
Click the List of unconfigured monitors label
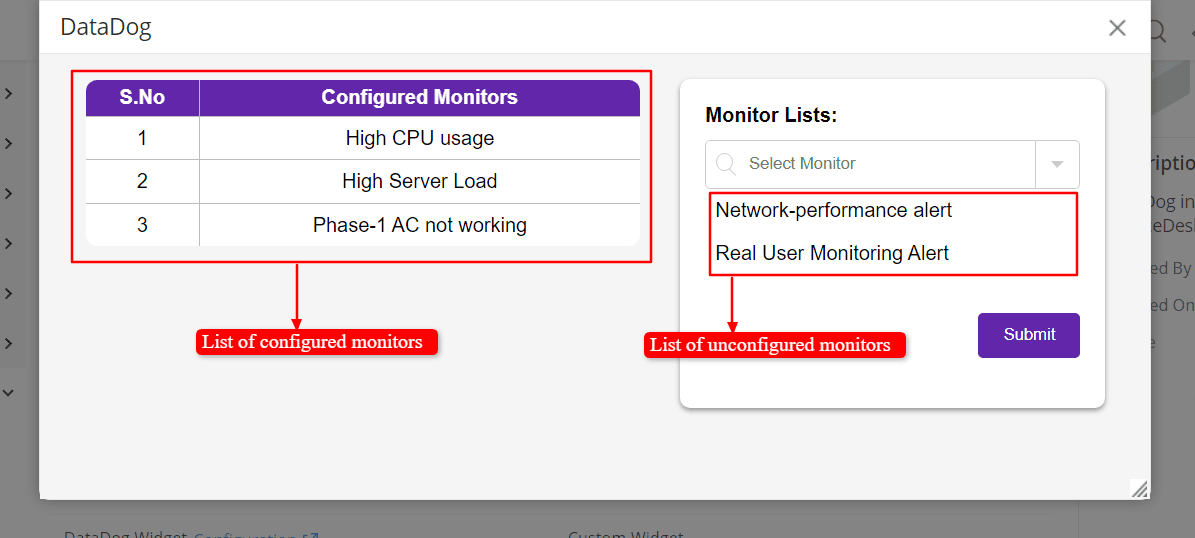(770, 345)
